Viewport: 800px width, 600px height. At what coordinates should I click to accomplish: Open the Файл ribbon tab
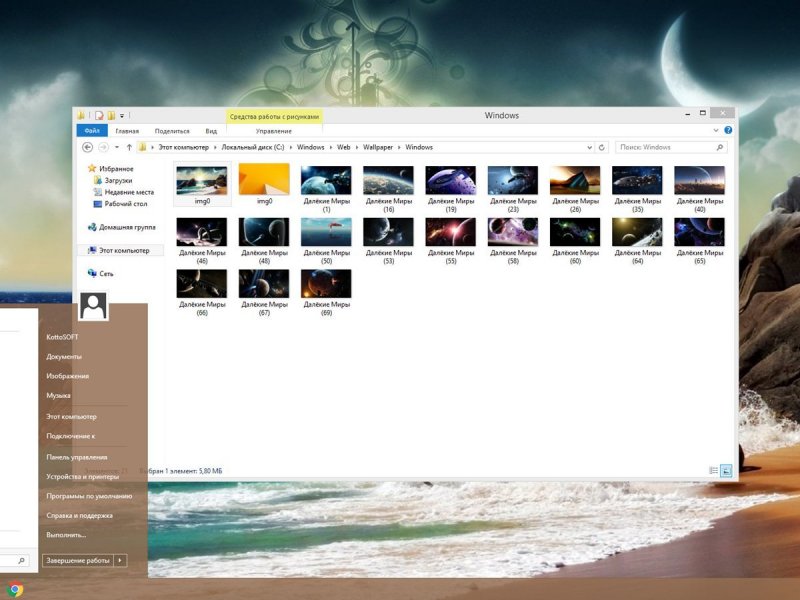[x=92, y=131]
